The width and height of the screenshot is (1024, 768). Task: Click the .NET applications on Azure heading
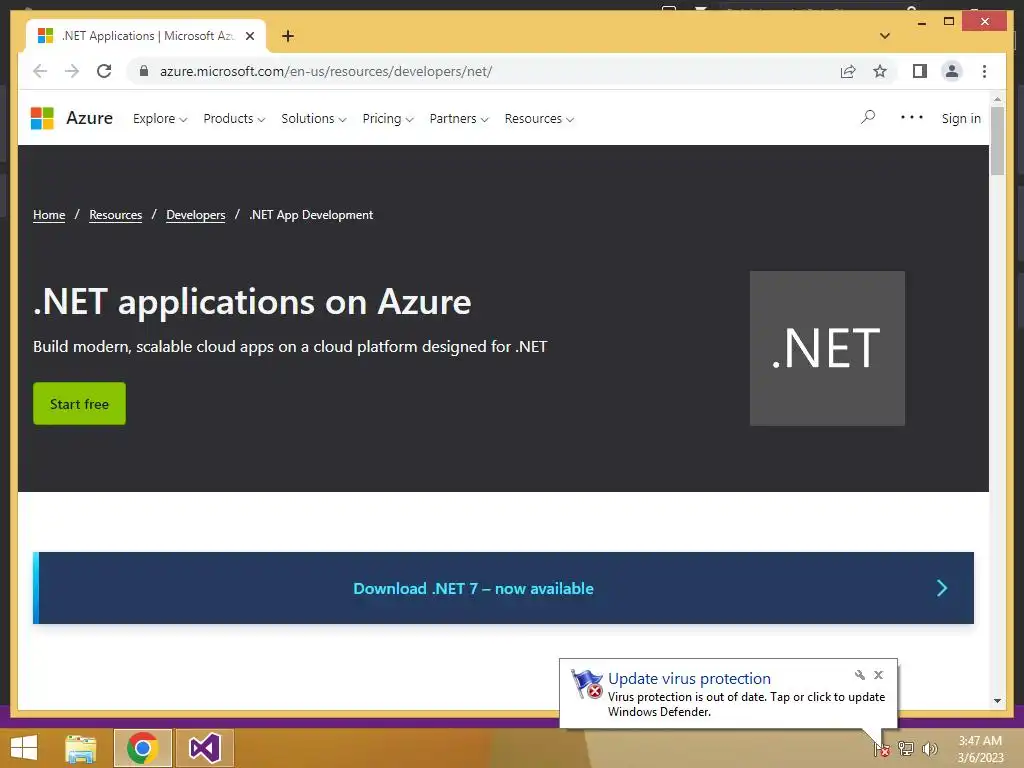(252, 302)
